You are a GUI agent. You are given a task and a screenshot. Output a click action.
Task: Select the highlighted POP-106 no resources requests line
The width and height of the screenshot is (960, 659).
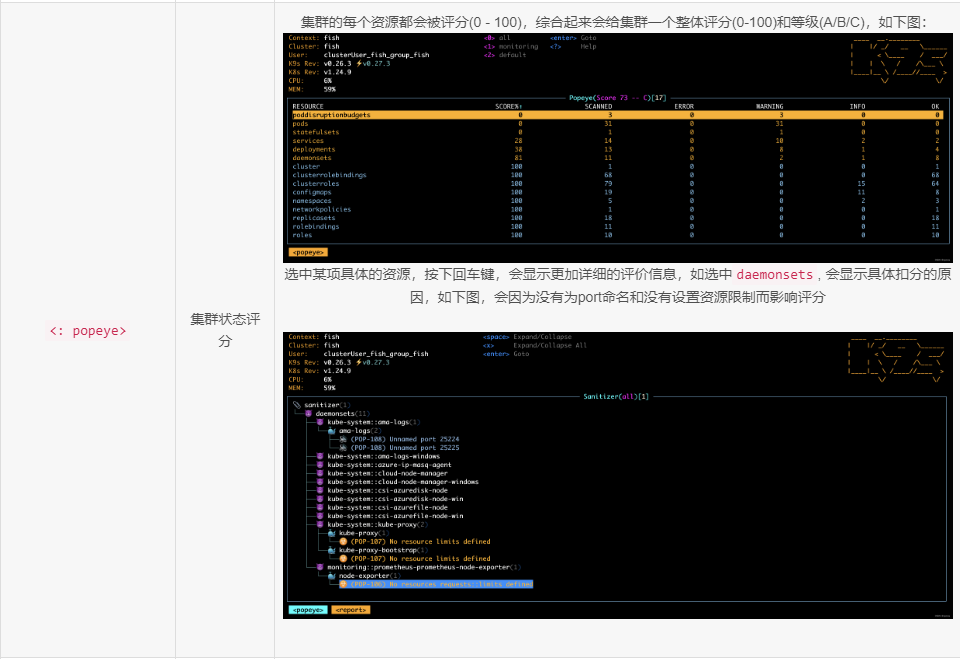click(x=436, y=584)
